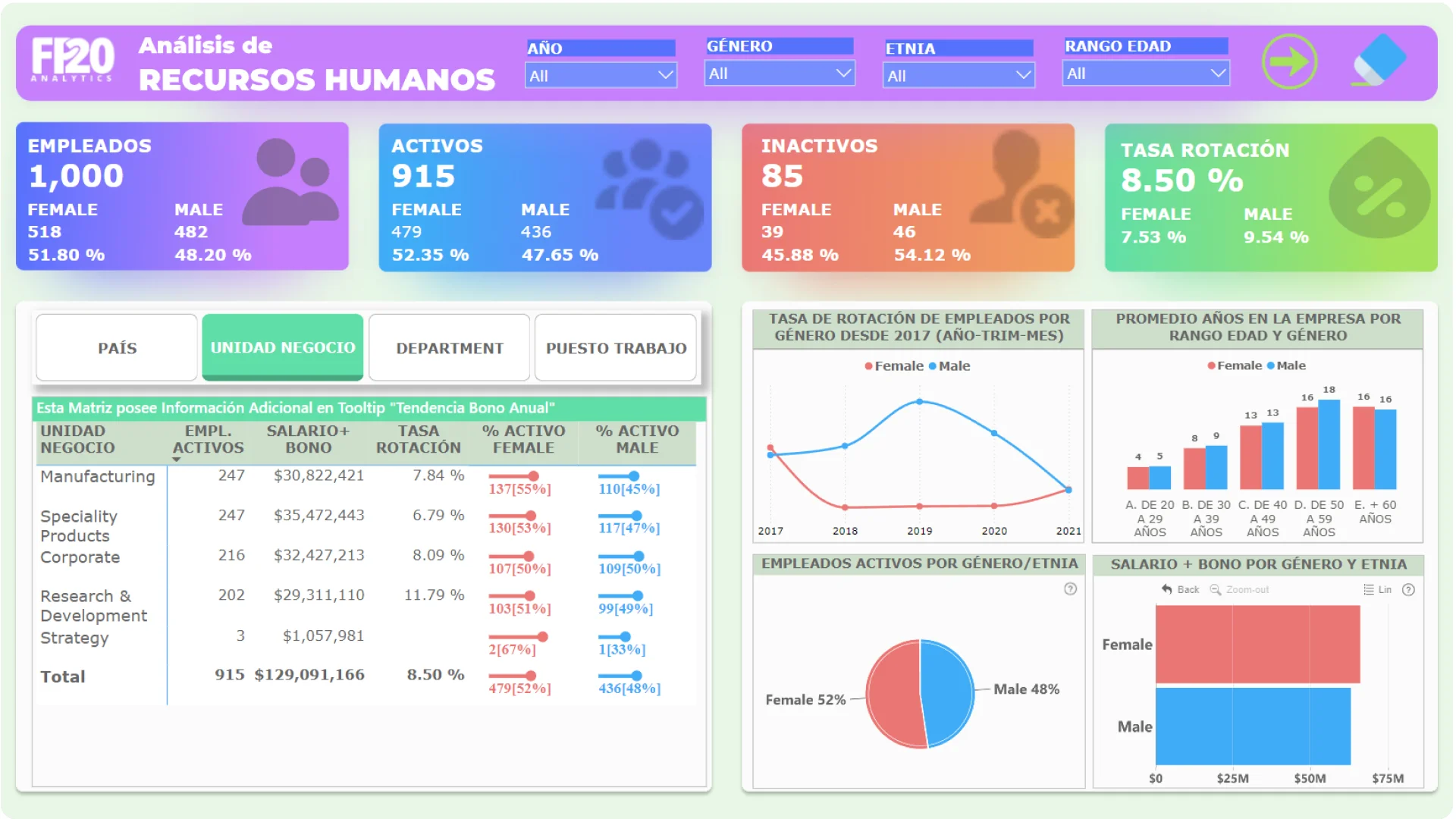Viewport: 1456px width, 819px height.
Task: Click the % ACTIVO MALE column header
Action: coord(637,439)
